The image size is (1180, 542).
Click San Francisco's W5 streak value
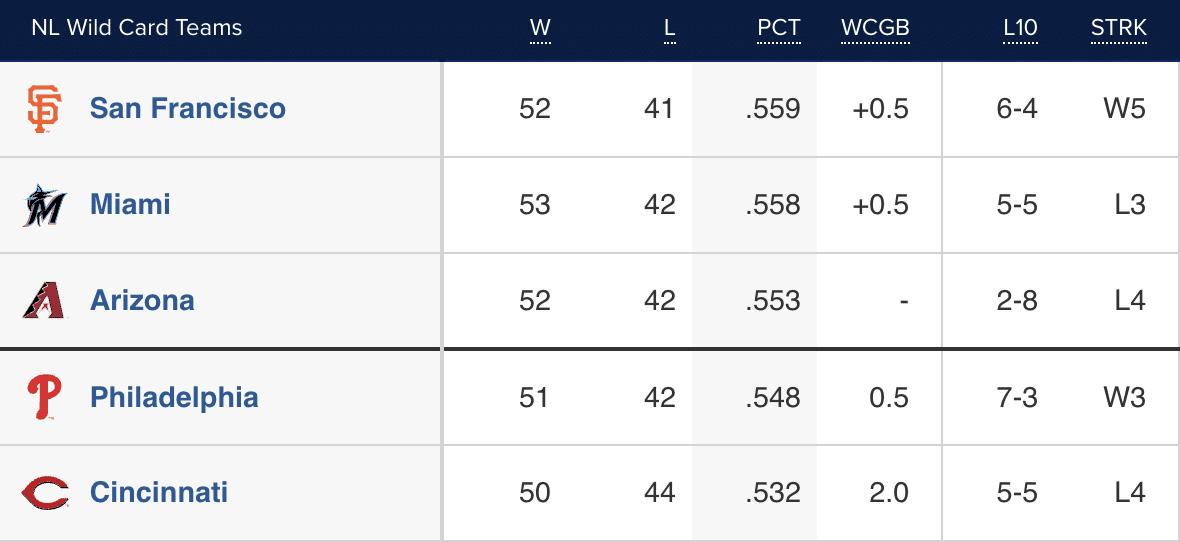1124,108
